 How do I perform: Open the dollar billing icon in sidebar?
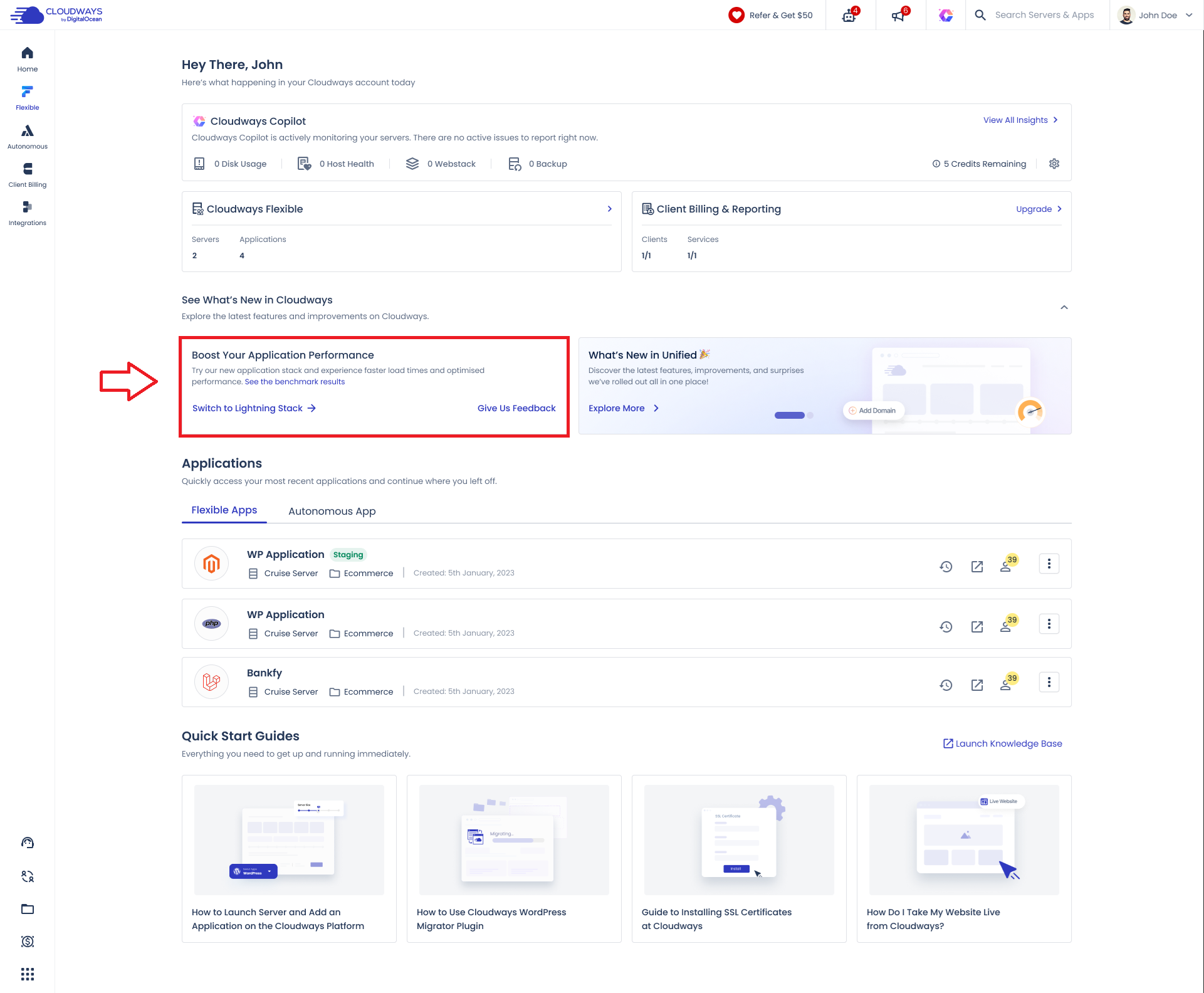point(28,942)
